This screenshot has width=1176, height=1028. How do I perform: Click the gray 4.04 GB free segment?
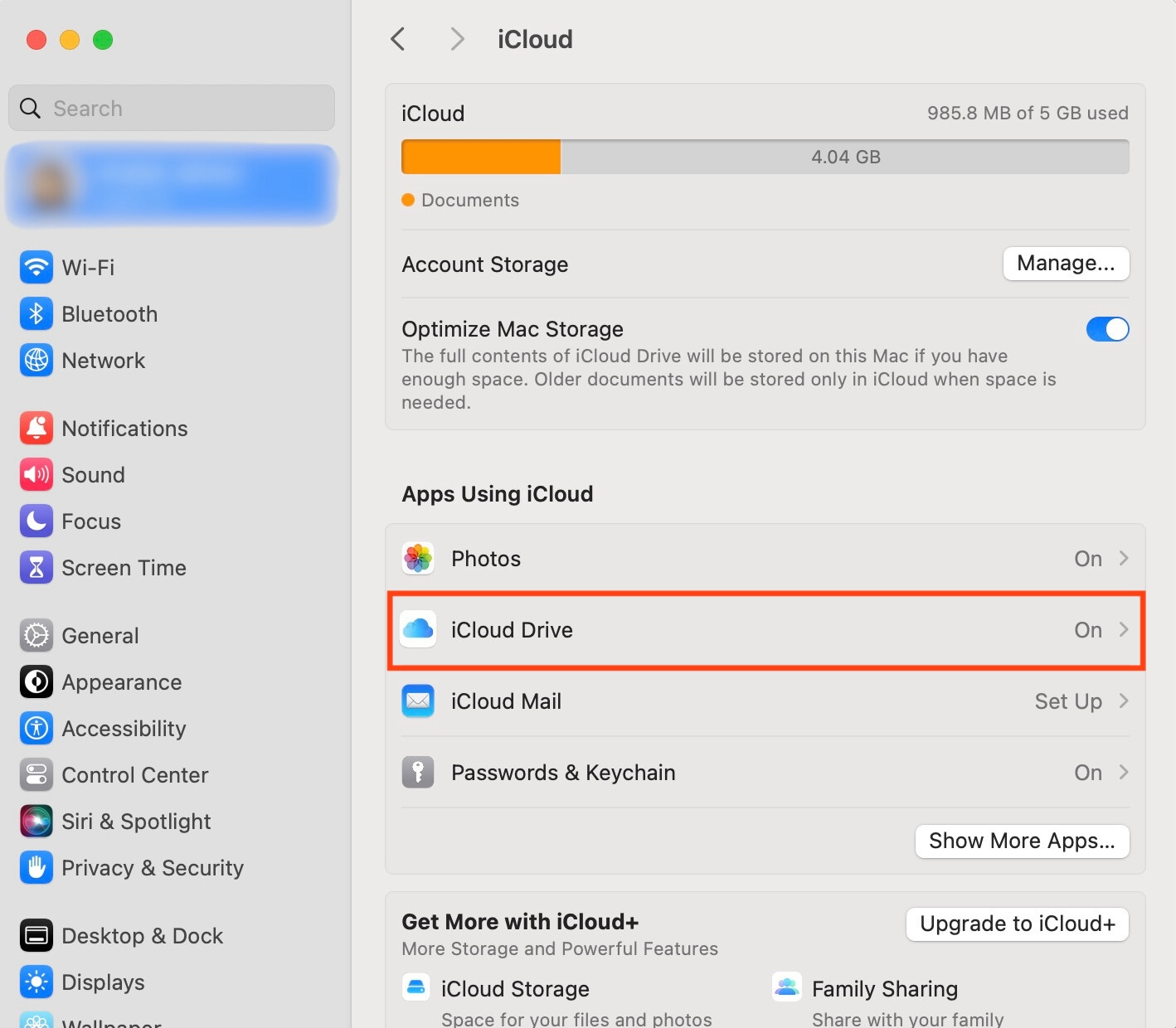(845, 157)
